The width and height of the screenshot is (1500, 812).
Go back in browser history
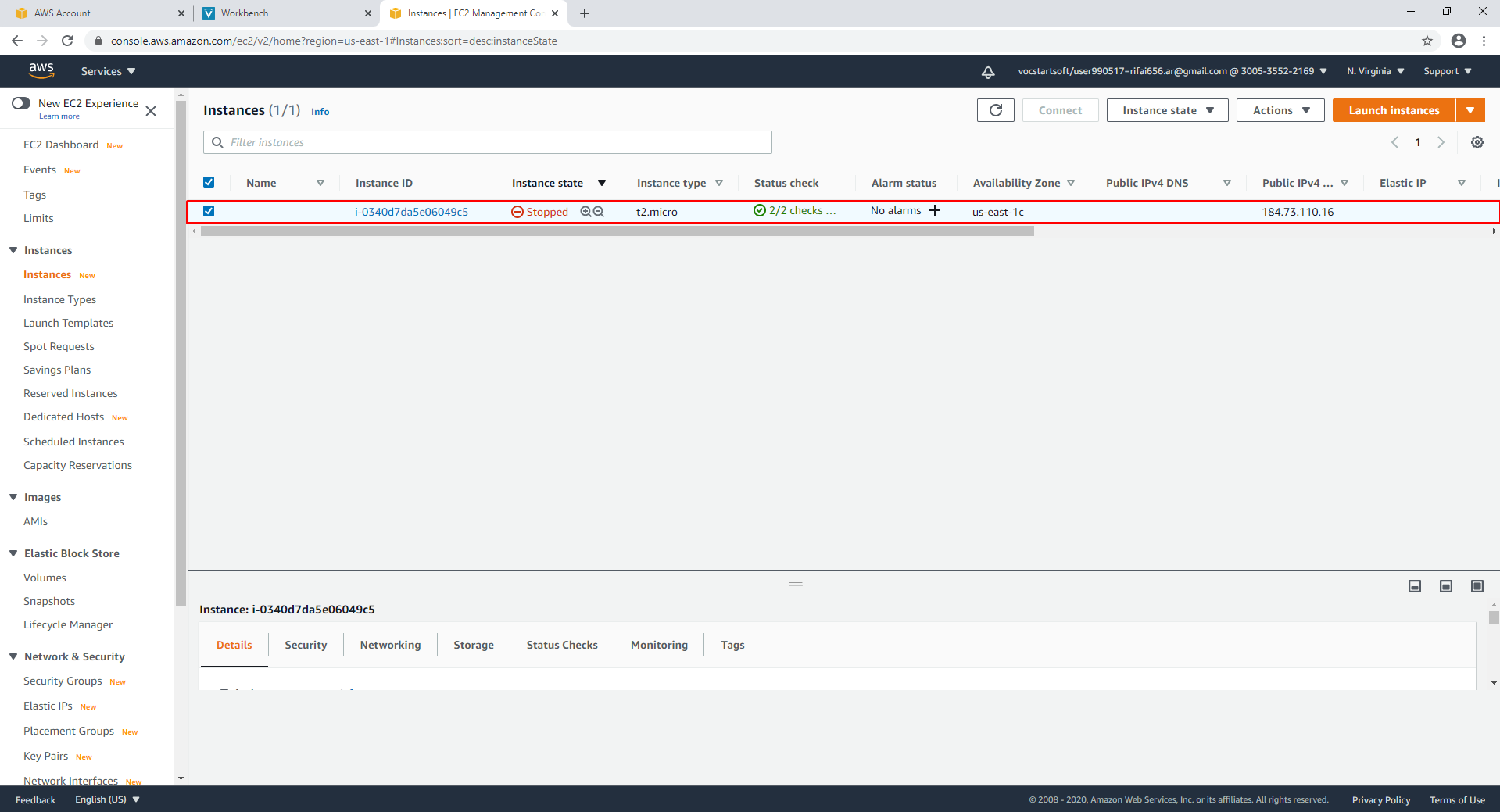tap(17, 41)
